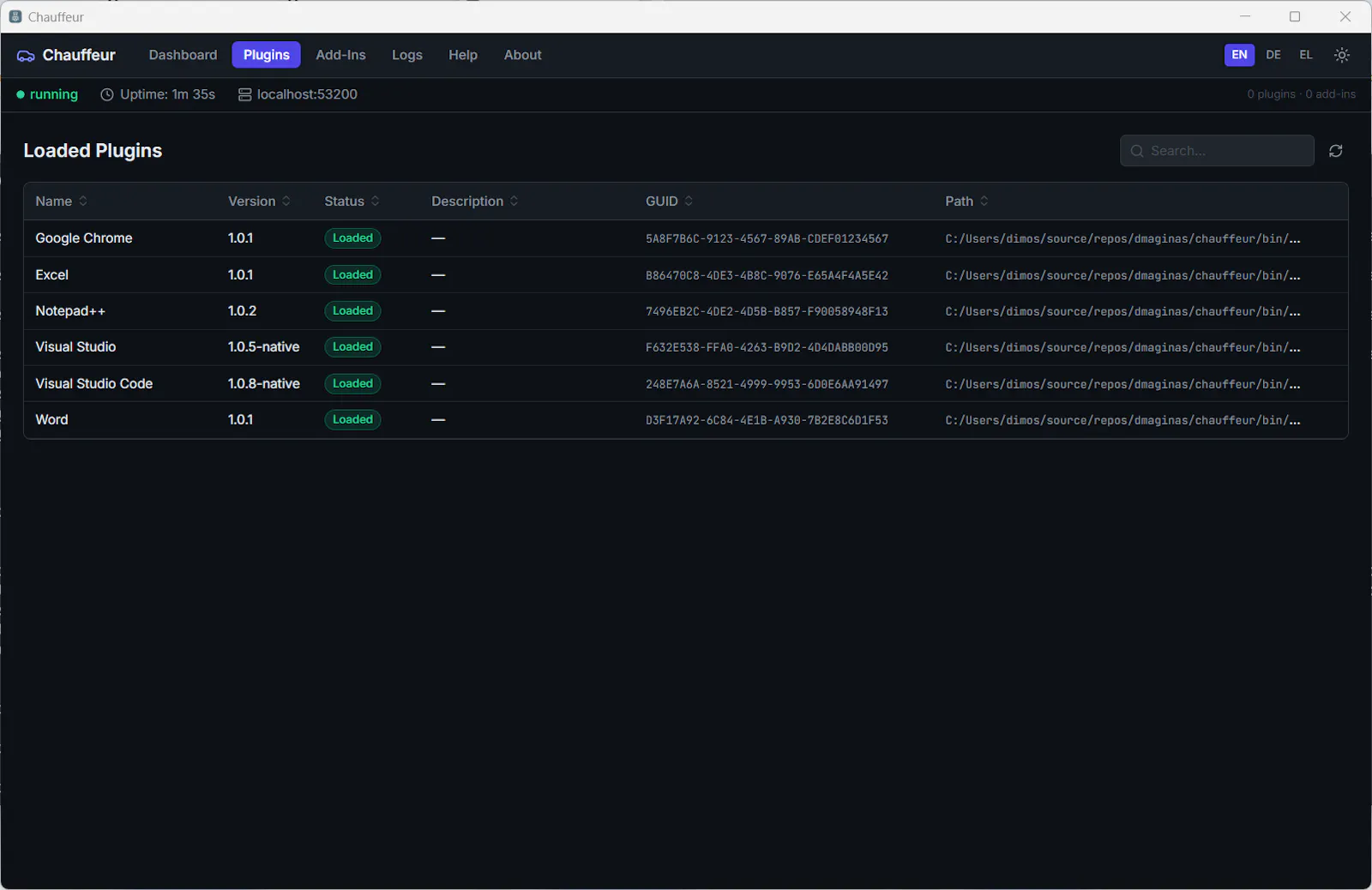Click version 1.0.8-native
The width and height of the screenshot is (1372, 890).
click(x=263, y=384)
